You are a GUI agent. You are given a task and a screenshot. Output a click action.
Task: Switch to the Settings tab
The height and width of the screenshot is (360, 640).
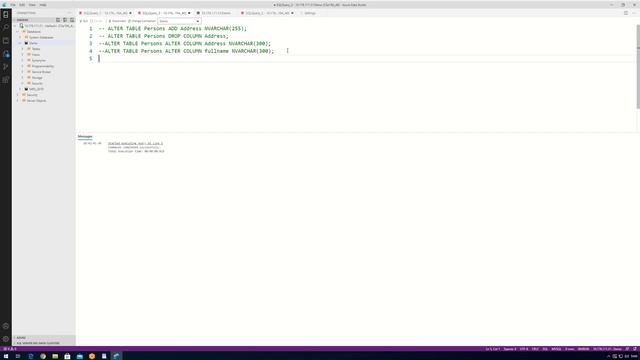[x=310, y=13]
